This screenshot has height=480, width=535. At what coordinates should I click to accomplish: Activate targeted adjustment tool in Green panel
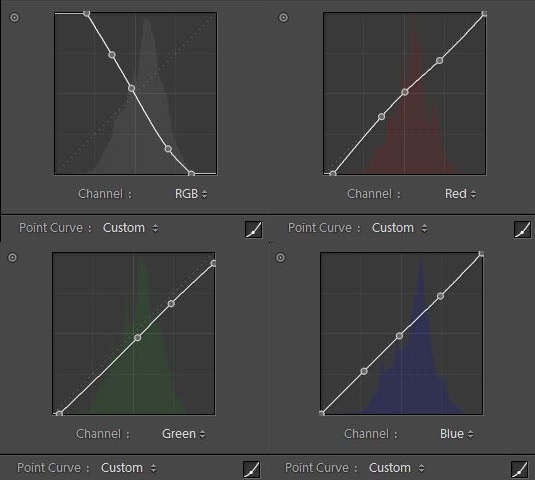pos(13,257)
